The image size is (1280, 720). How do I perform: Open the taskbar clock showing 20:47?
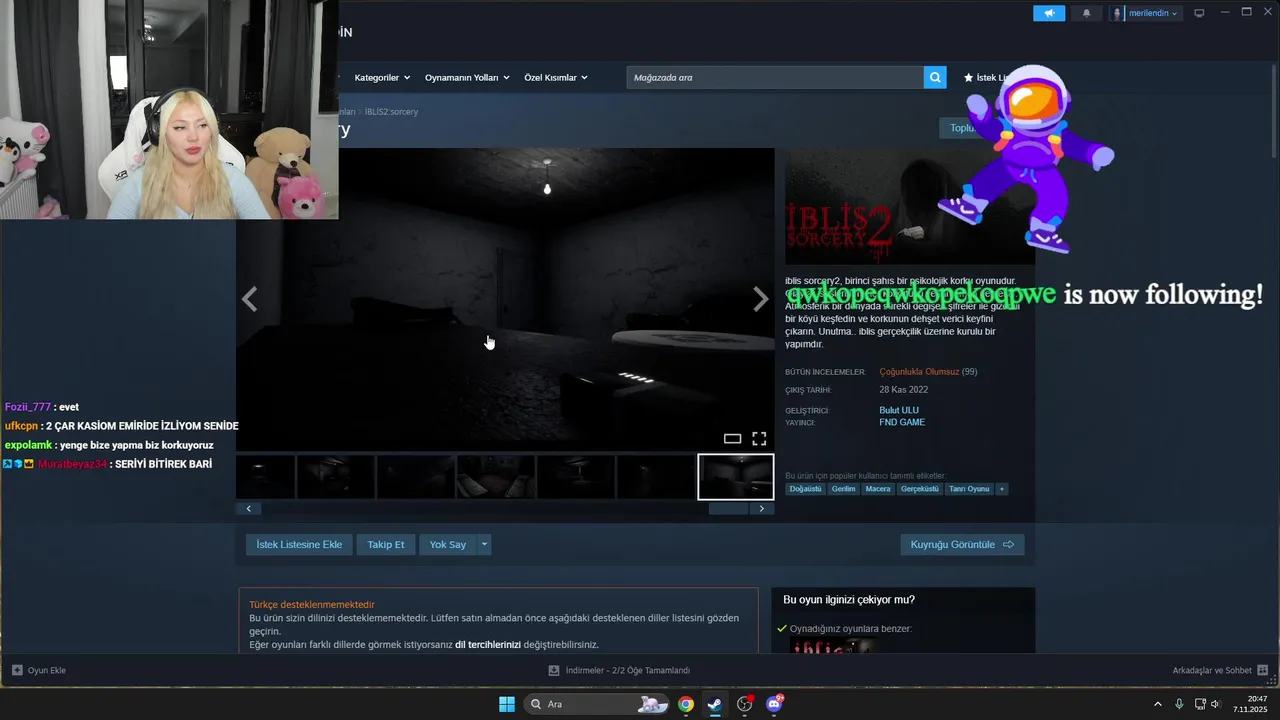click(x=1250, y=704)
